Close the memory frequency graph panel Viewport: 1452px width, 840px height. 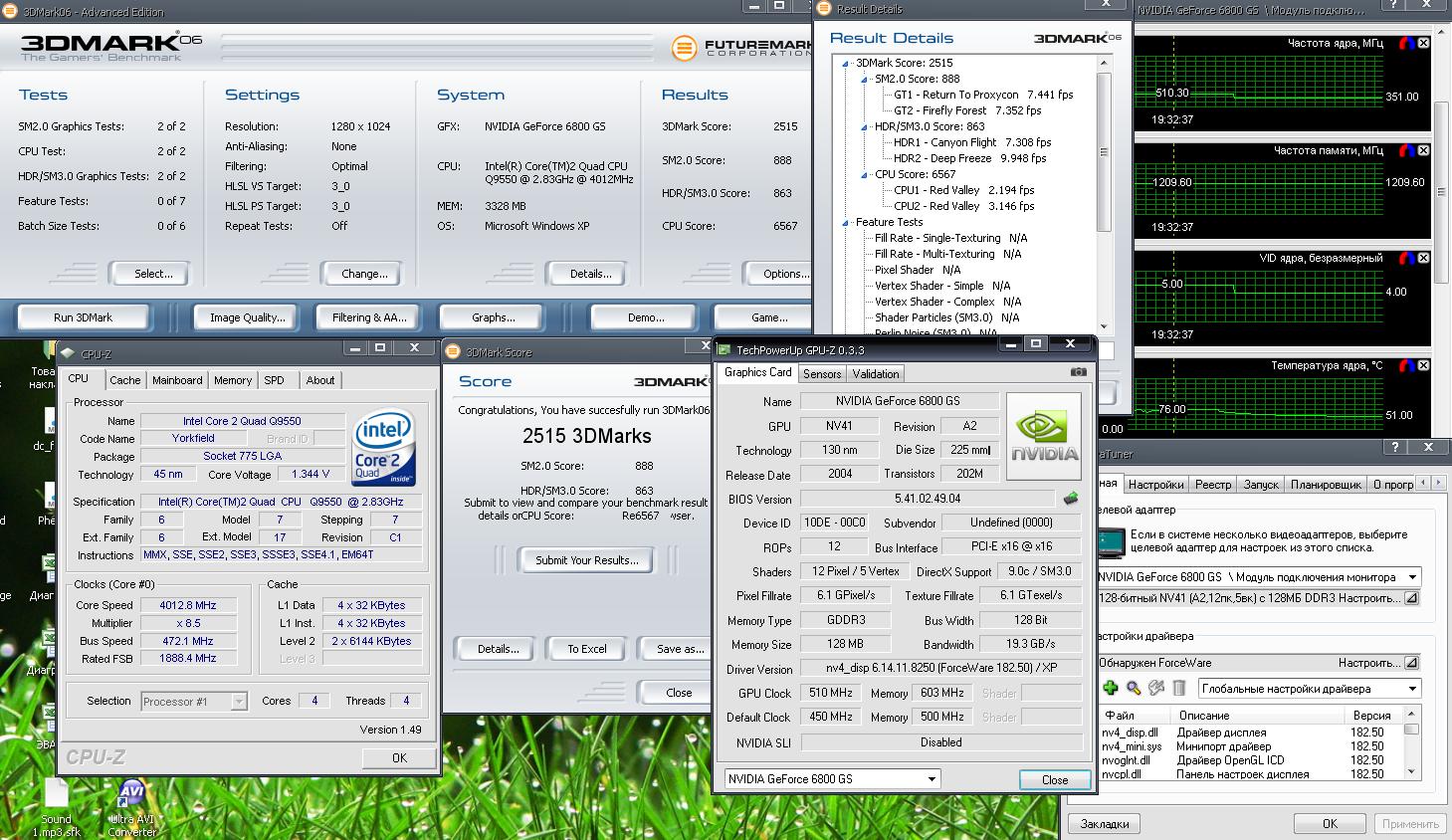1424,151
